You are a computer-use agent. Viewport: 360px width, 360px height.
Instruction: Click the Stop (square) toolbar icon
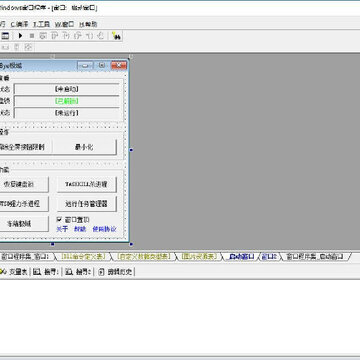tap(32, 36)
